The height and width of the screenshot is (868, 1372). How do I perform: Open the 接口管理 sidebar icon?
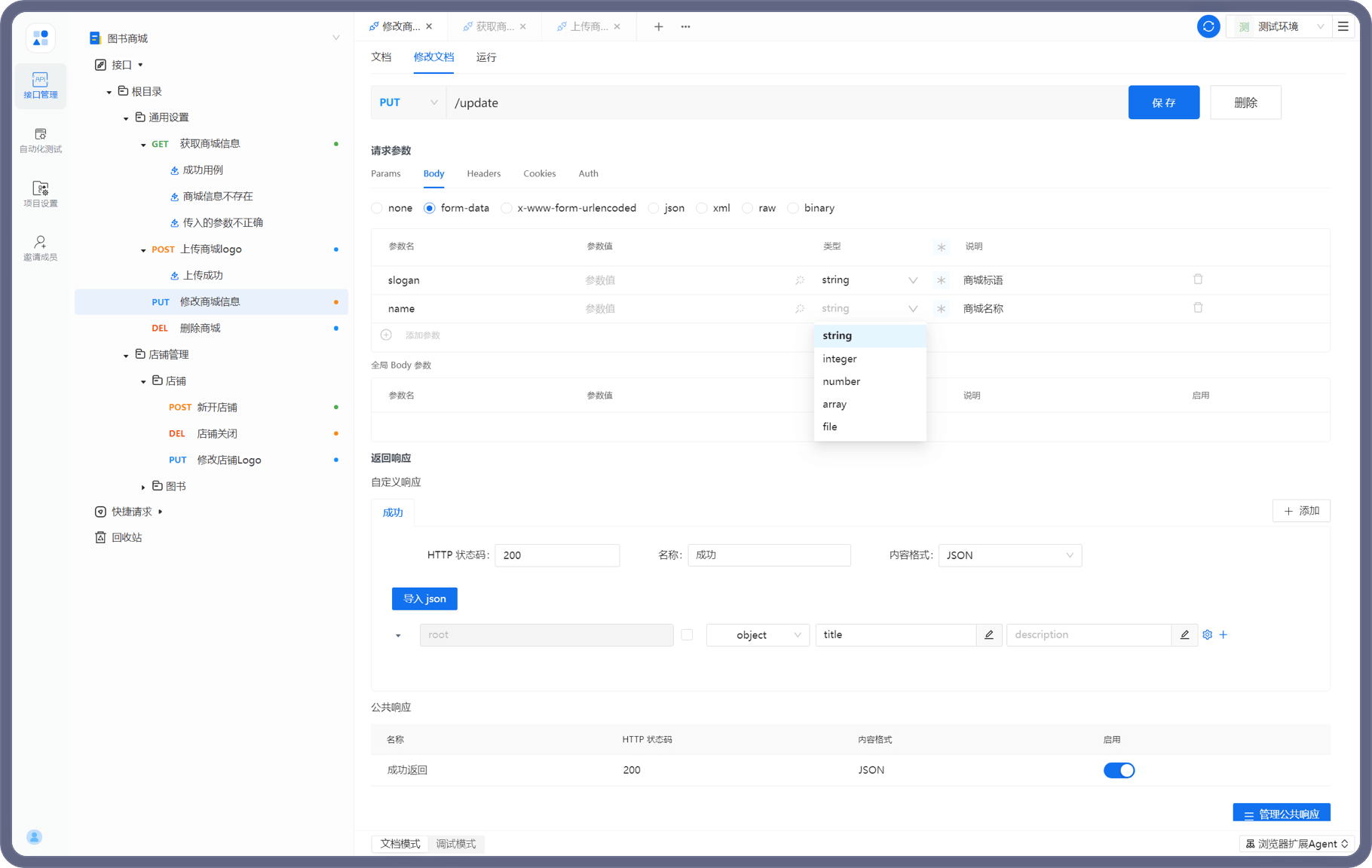(41, 85)
